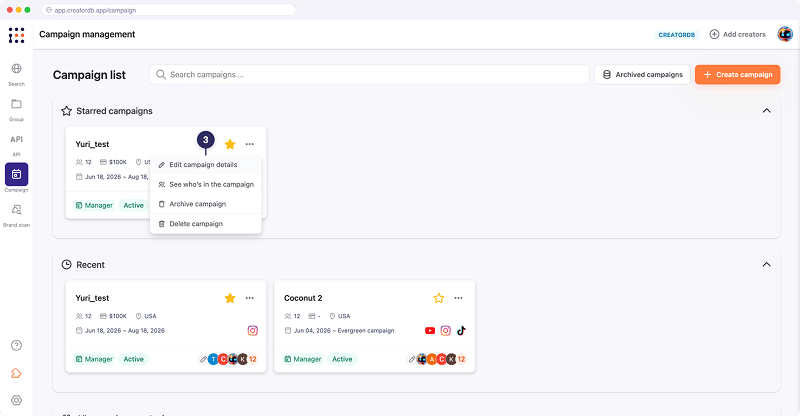Star the Coconut 2 campaign
The width and height of the screenshot is (800, 416).
click(439, 298)
